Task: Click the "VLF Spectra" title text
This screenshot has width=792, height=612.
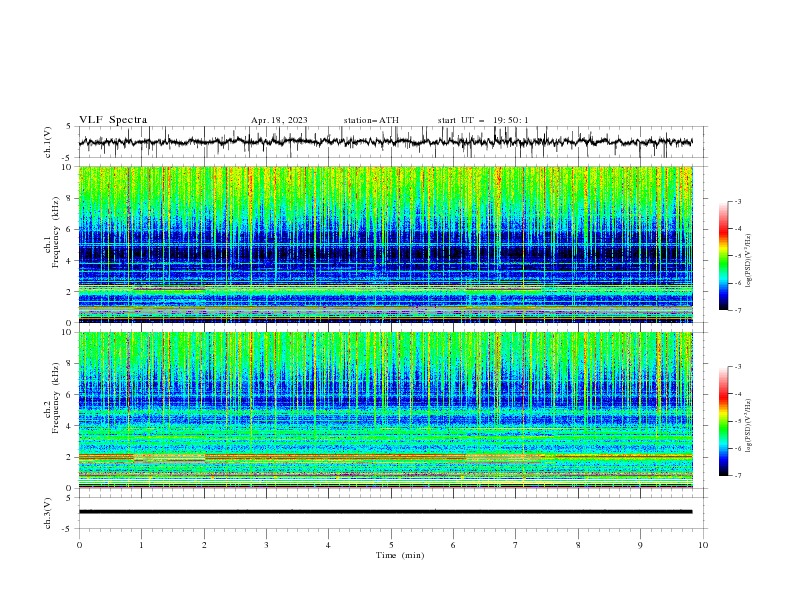Action: tap(113, 120)
